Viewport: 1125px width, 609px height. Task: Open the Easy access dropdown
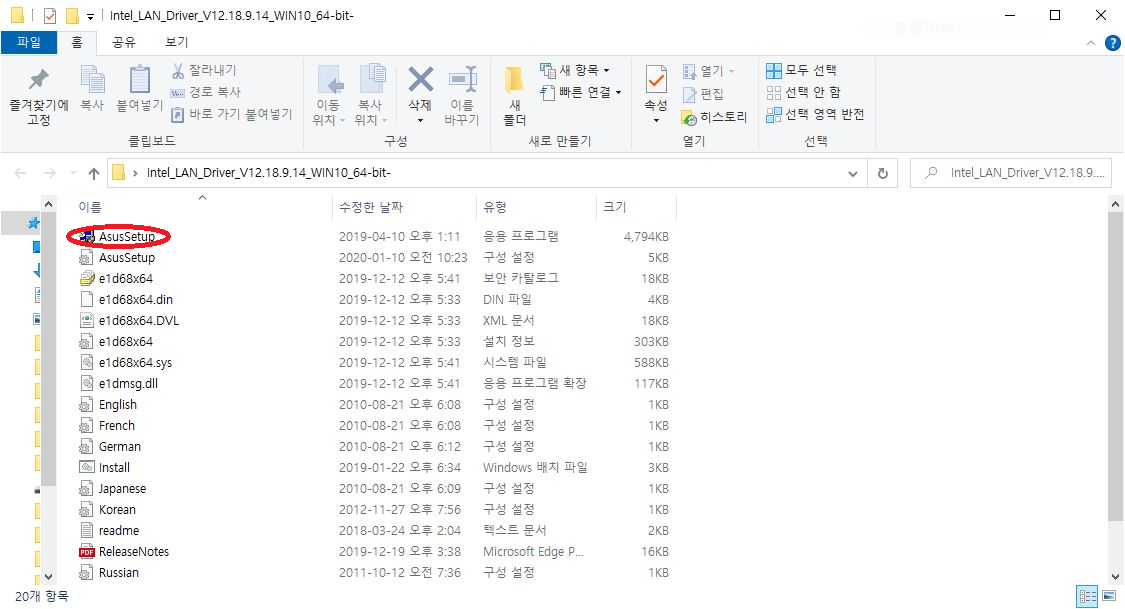[x=581, y=92]
